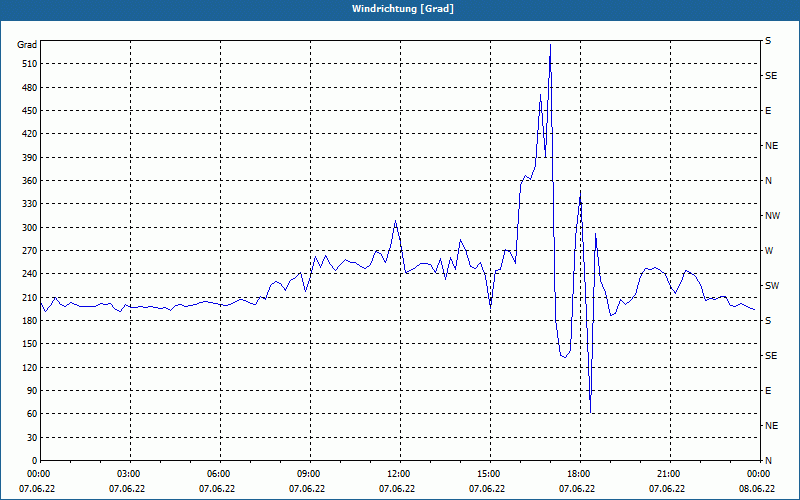Viewport: 800px width, 500px height.
Task: Click the 120 y-axis tick label
Action: coord(30,367)
